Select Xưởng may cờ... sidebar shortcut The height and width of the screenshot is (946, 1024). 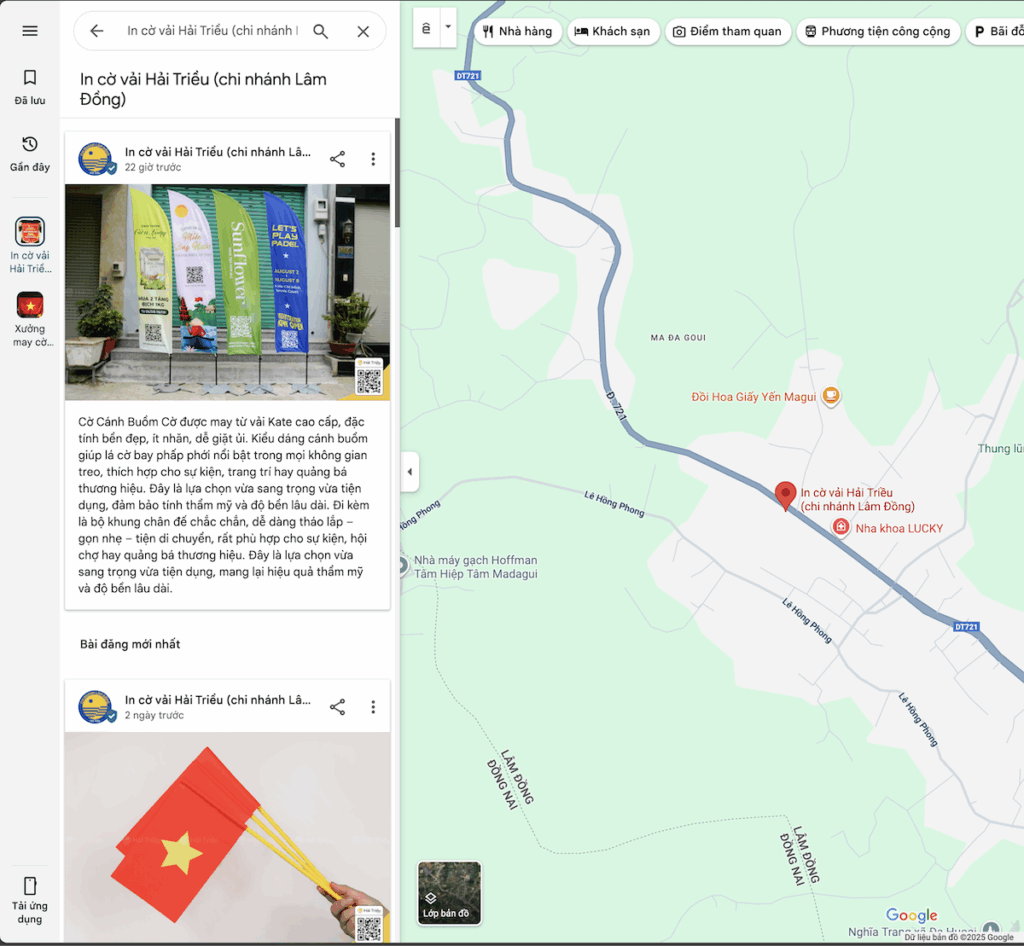tap(30, 319)
